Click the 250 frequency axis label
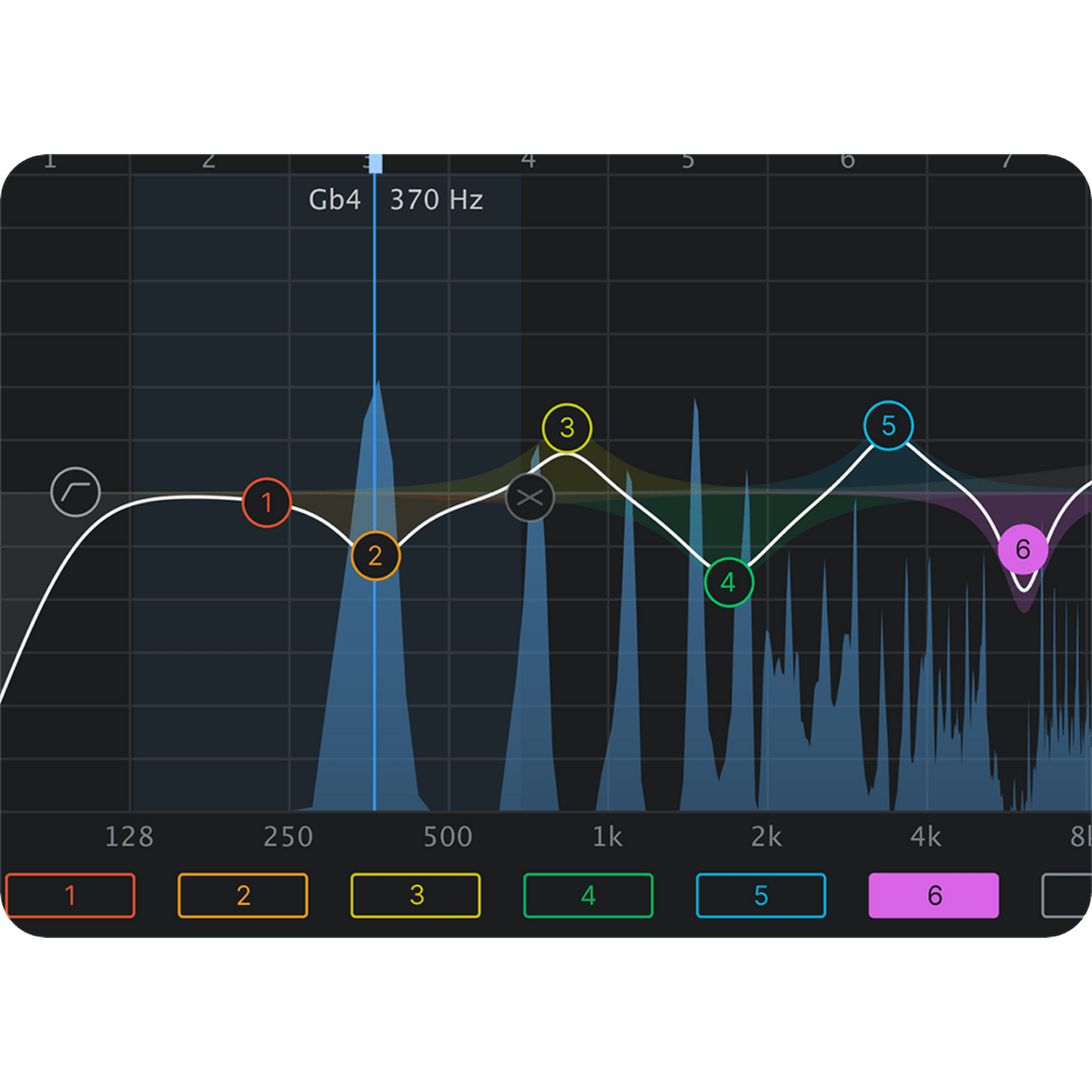The width and height of the screenshot is (1092, 1092). coord(289,837)
